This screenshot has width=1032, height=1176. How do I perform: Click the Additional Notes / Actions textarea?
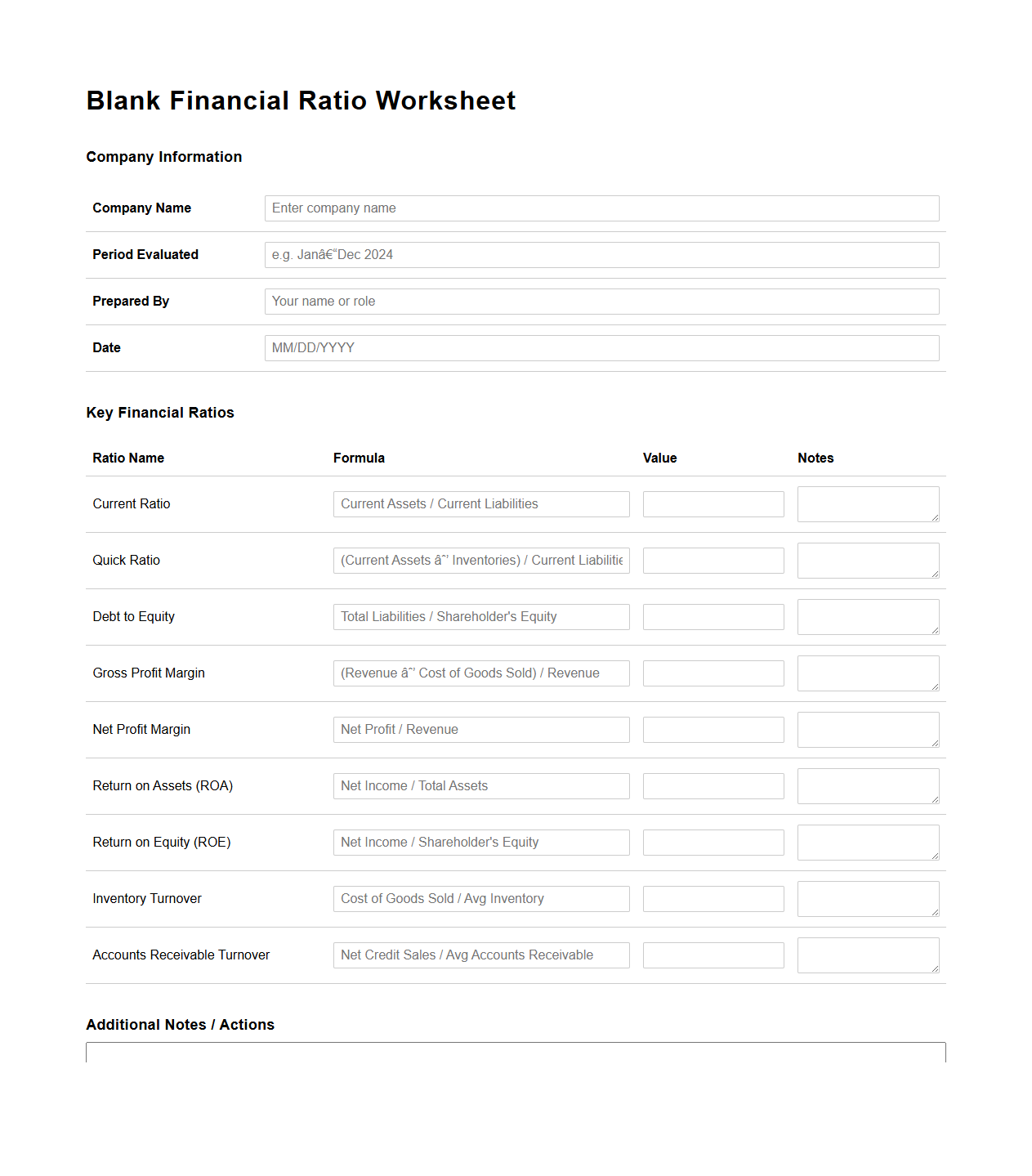515,1062
